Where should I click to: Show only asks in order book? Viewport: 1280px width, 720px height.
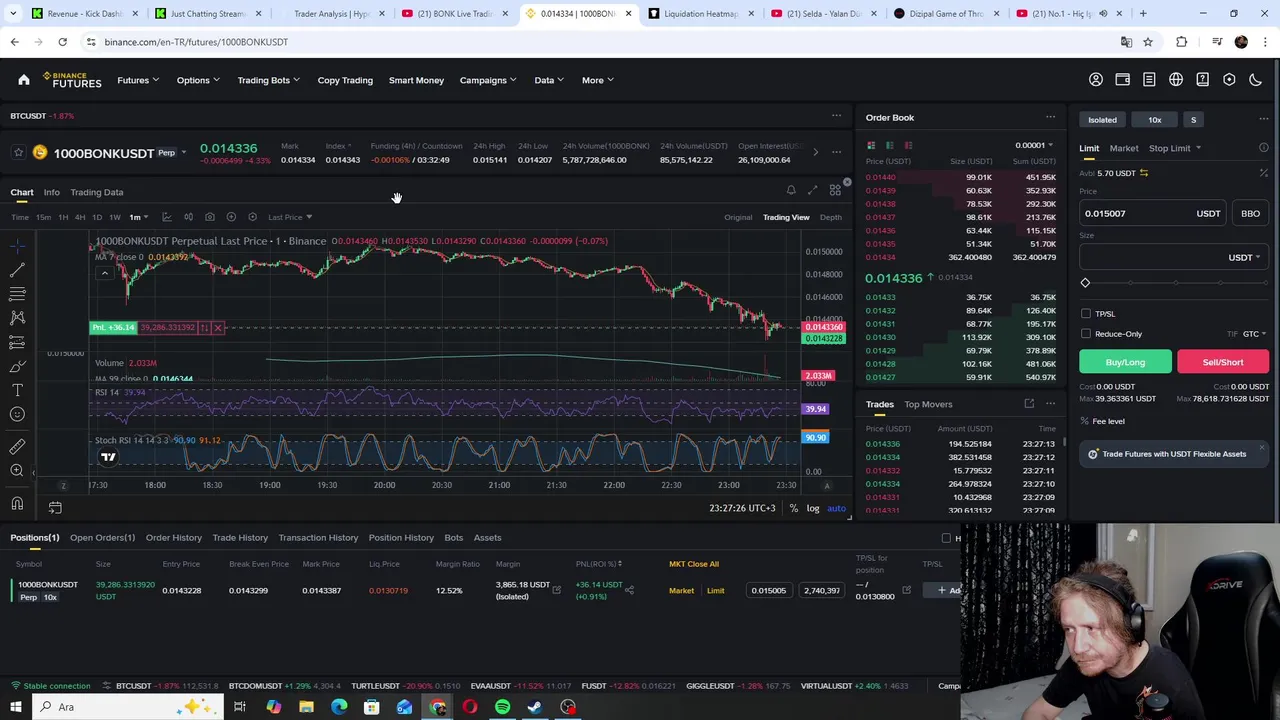pos(908,145)
